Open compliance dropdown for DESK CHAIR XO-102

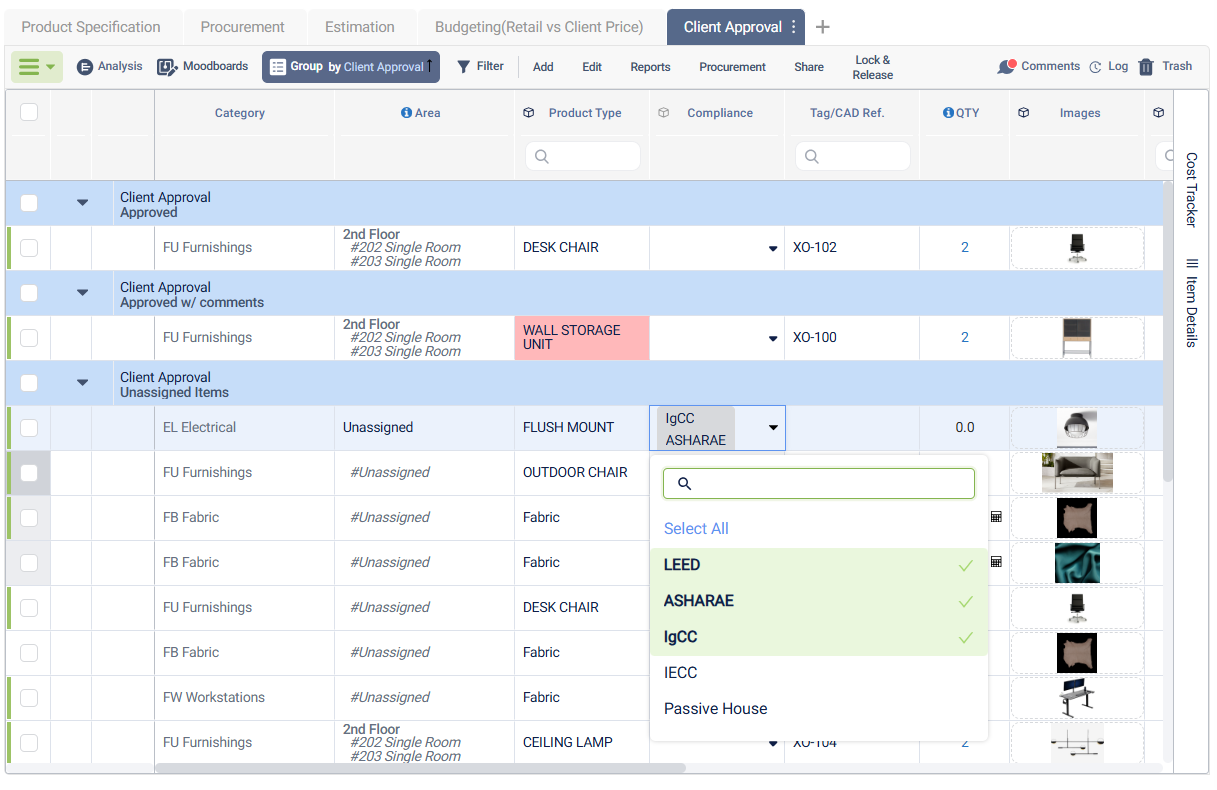tap(773, 248)
